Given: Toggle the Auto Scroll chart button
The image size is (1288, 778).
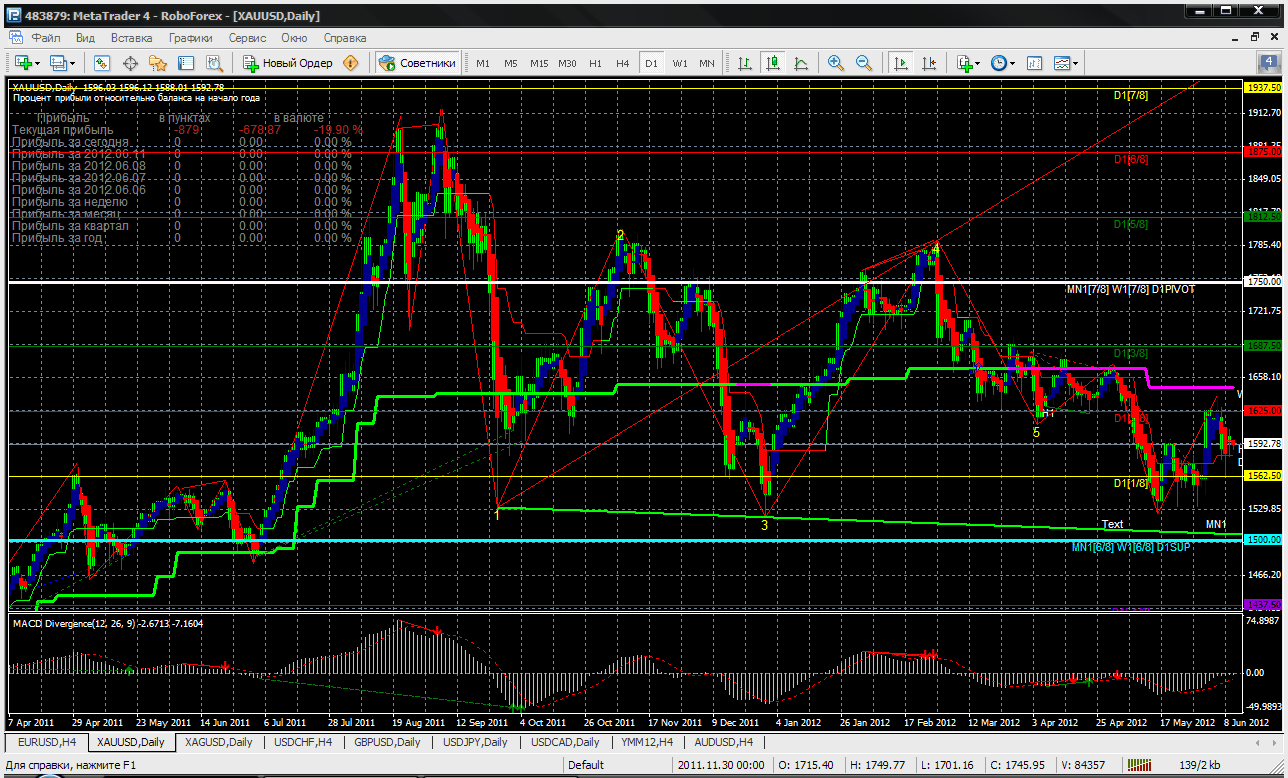Looking at the screenshot, I should click(x=902, y=63).
